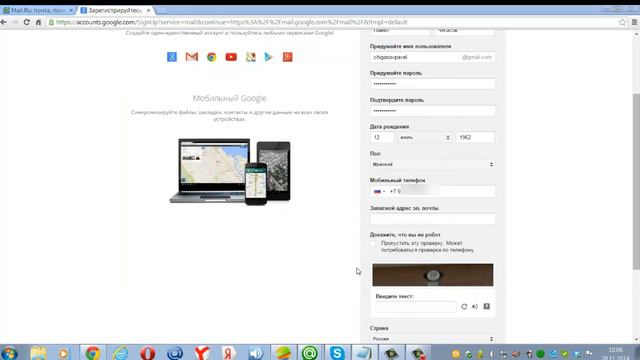
Task: Launch Opera from taskbar
Action: click(147, 353)
